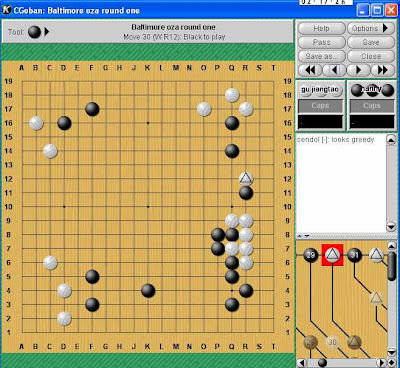Close the game with Close button
Viewport: 400px width, 368px height.
coord(371,56)
